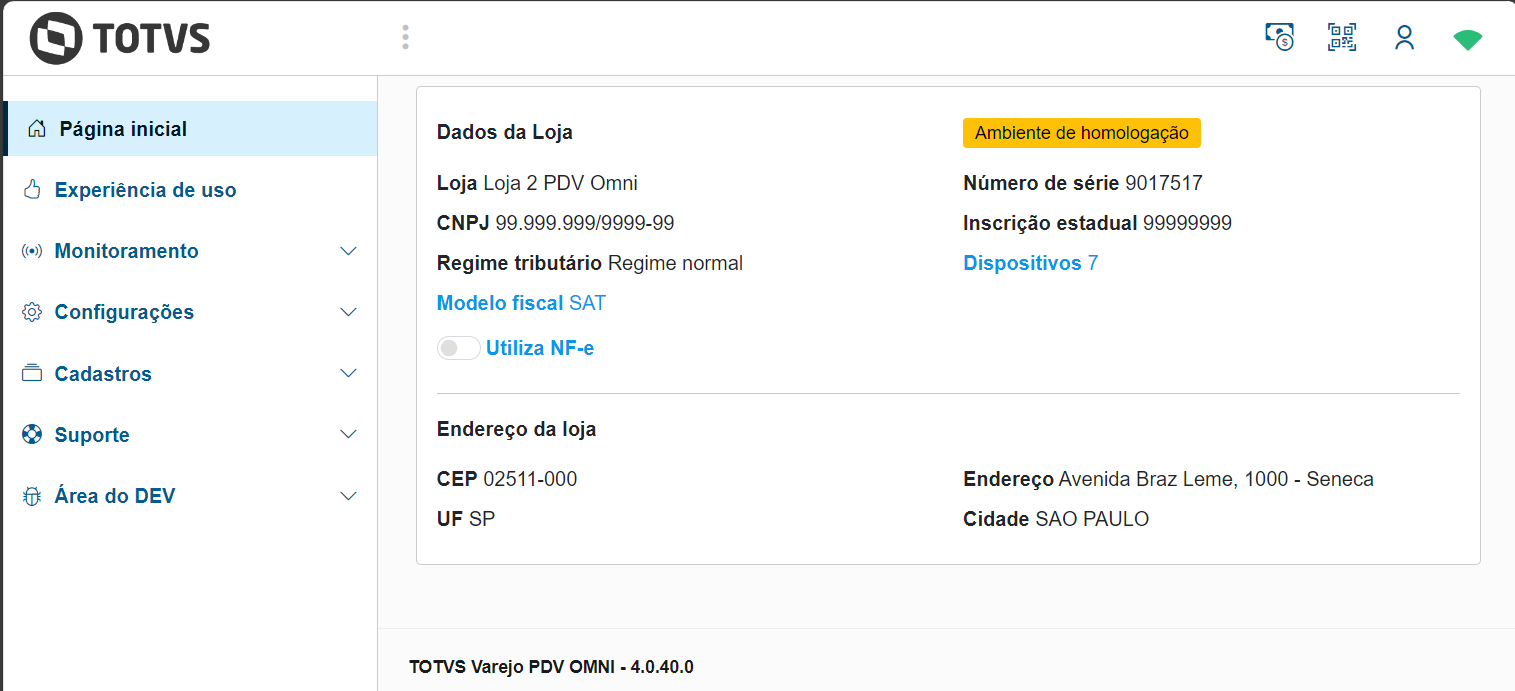
Task: Open the vertical three-dot menu
Action: (x=405, y=38)
